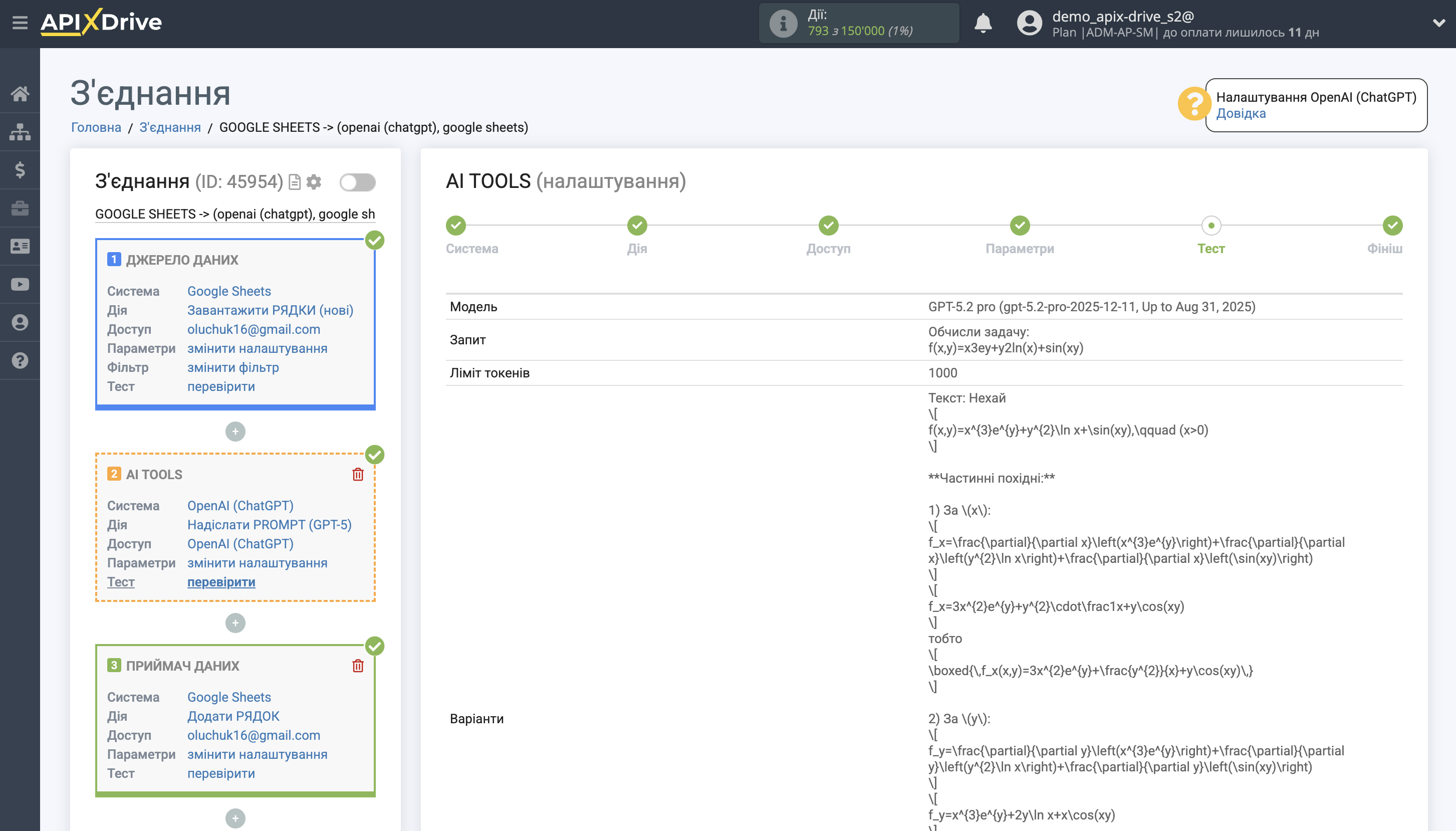
Task: Click перевірити in the AI TOOLS block
Action: coord(220,581)
